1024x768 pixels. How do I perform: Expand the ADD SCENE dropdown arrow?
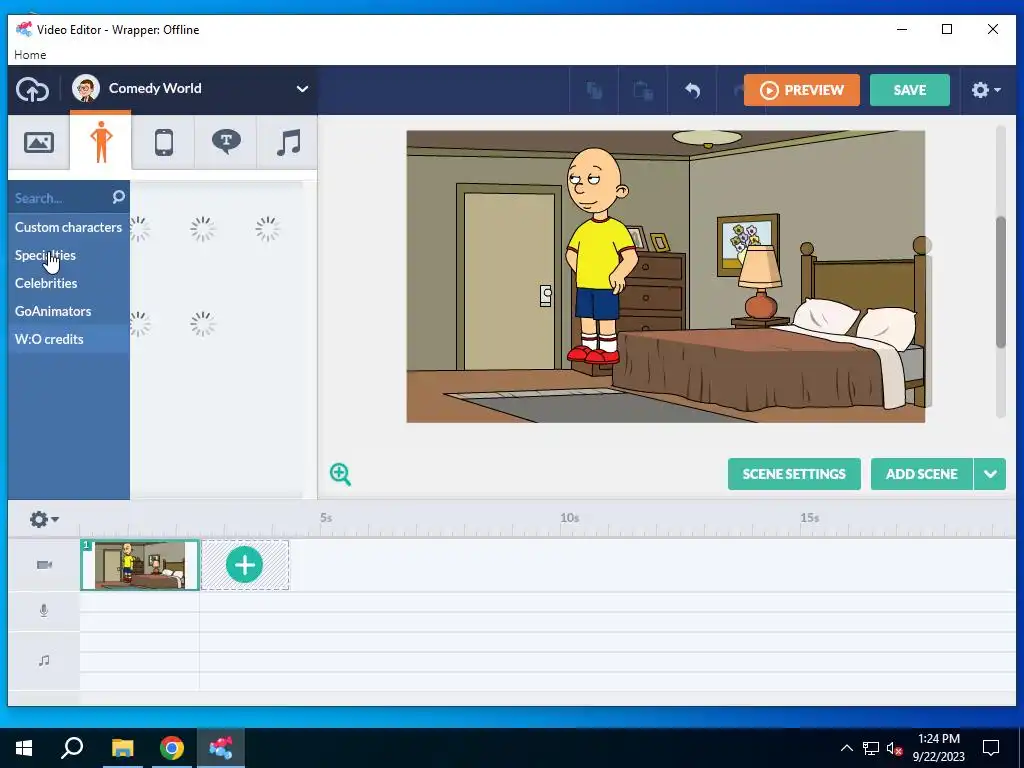coord(990,474)
